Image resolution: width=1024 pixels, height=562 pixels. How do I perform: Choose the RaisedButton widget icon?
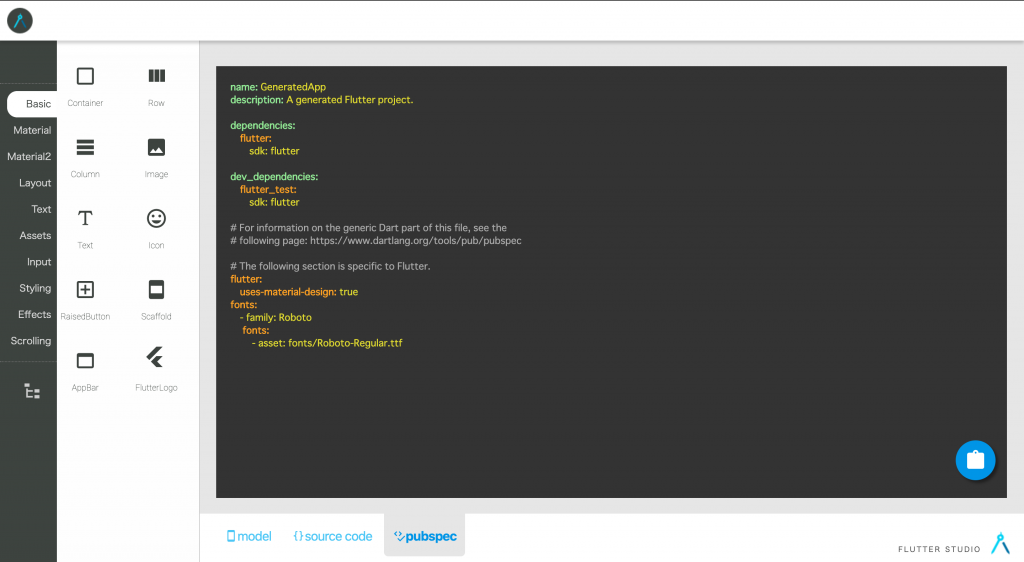tap(85, 289)
